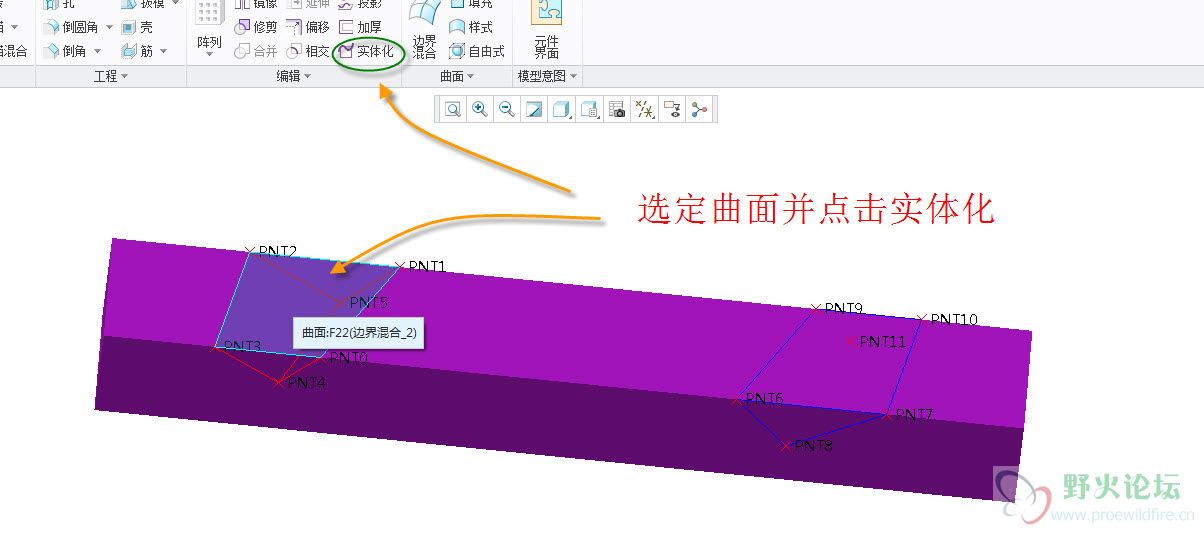Open the 倒角 dropdown arrow

[x=95, y=51]
